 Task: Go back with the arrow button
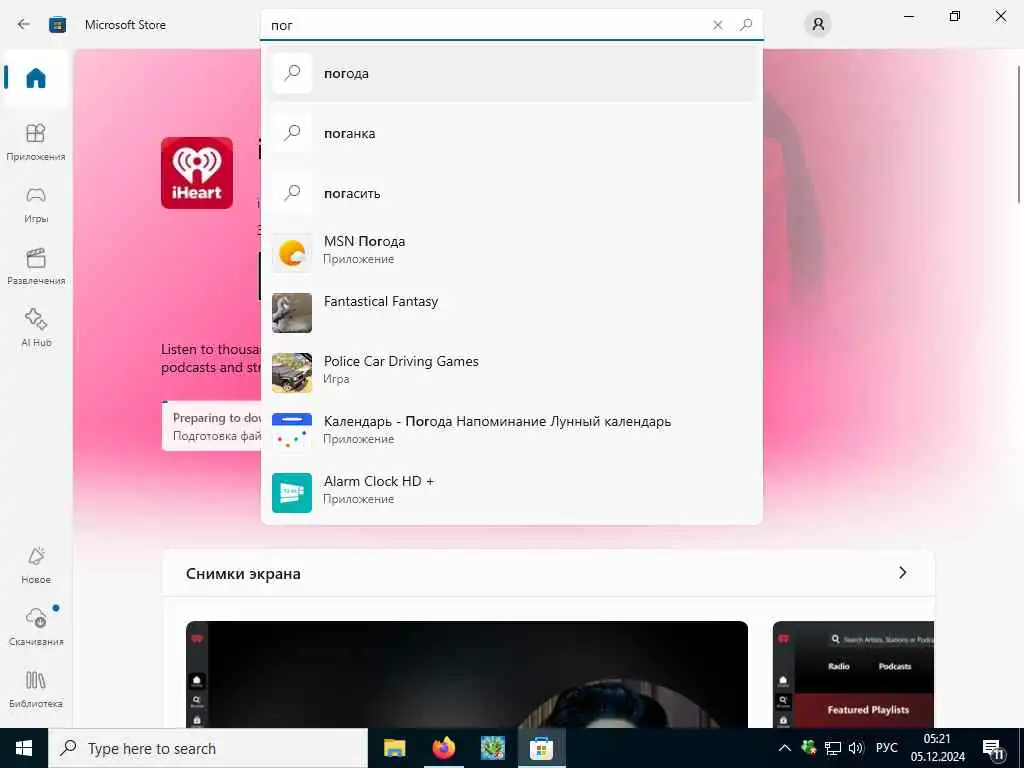click(x=24, y=25)
